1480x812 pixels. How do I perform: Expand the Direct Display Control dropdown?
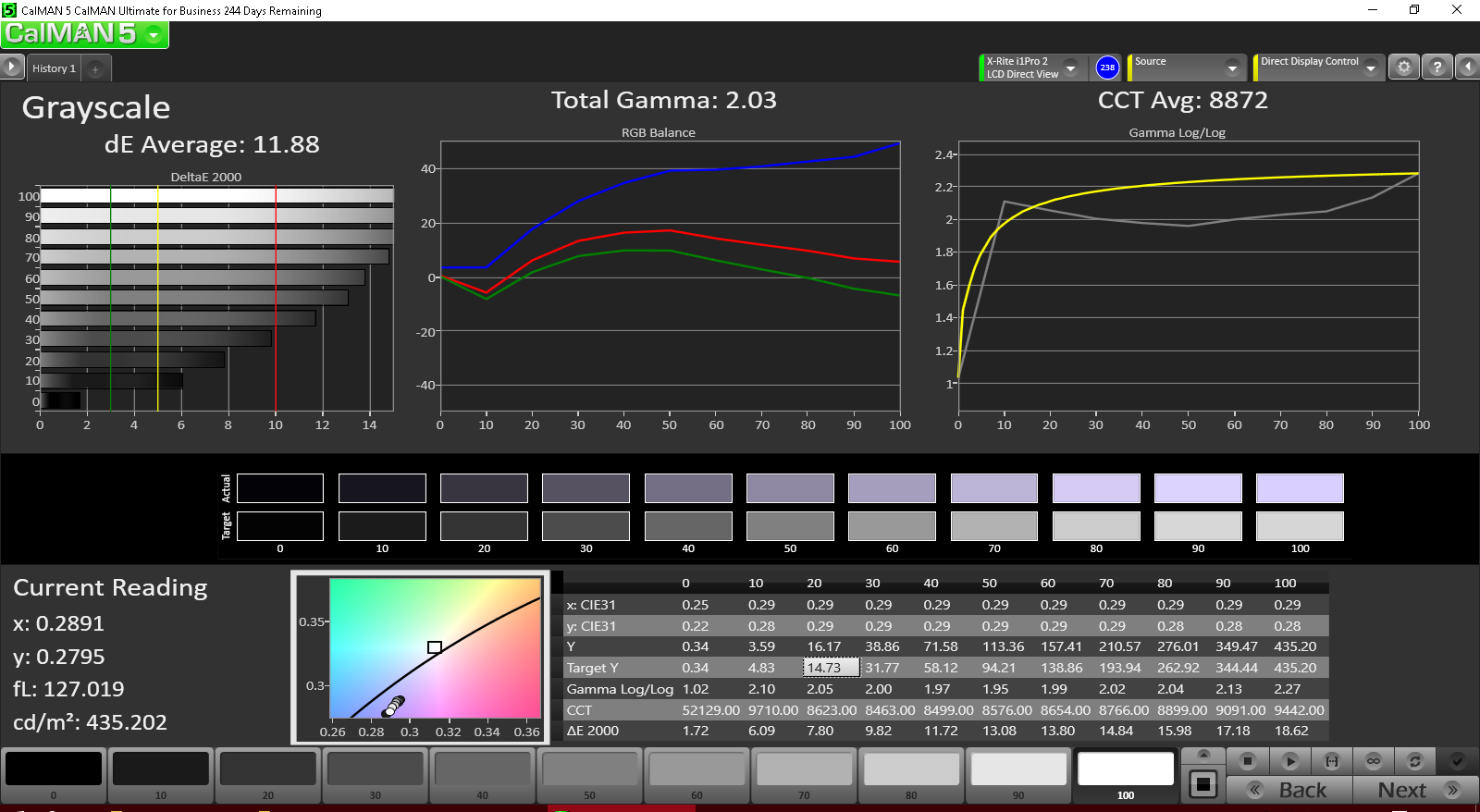pyautogui.click(x=1371, y=68)
